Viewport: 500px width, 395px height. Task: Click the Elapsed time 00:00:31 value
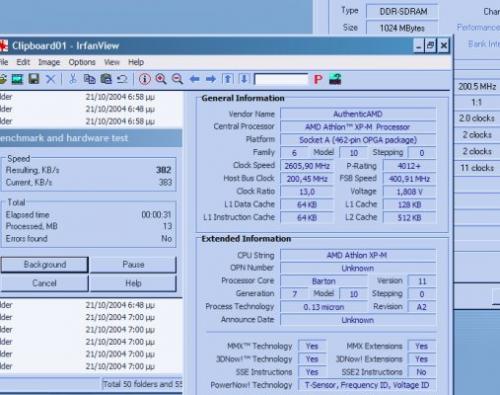pyautogui.click(x=156, y=214)
